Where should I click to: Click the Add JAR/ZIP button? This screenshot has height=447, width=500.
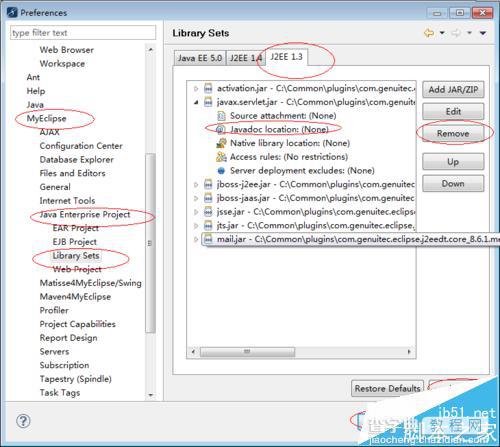(x=453, y=89)
